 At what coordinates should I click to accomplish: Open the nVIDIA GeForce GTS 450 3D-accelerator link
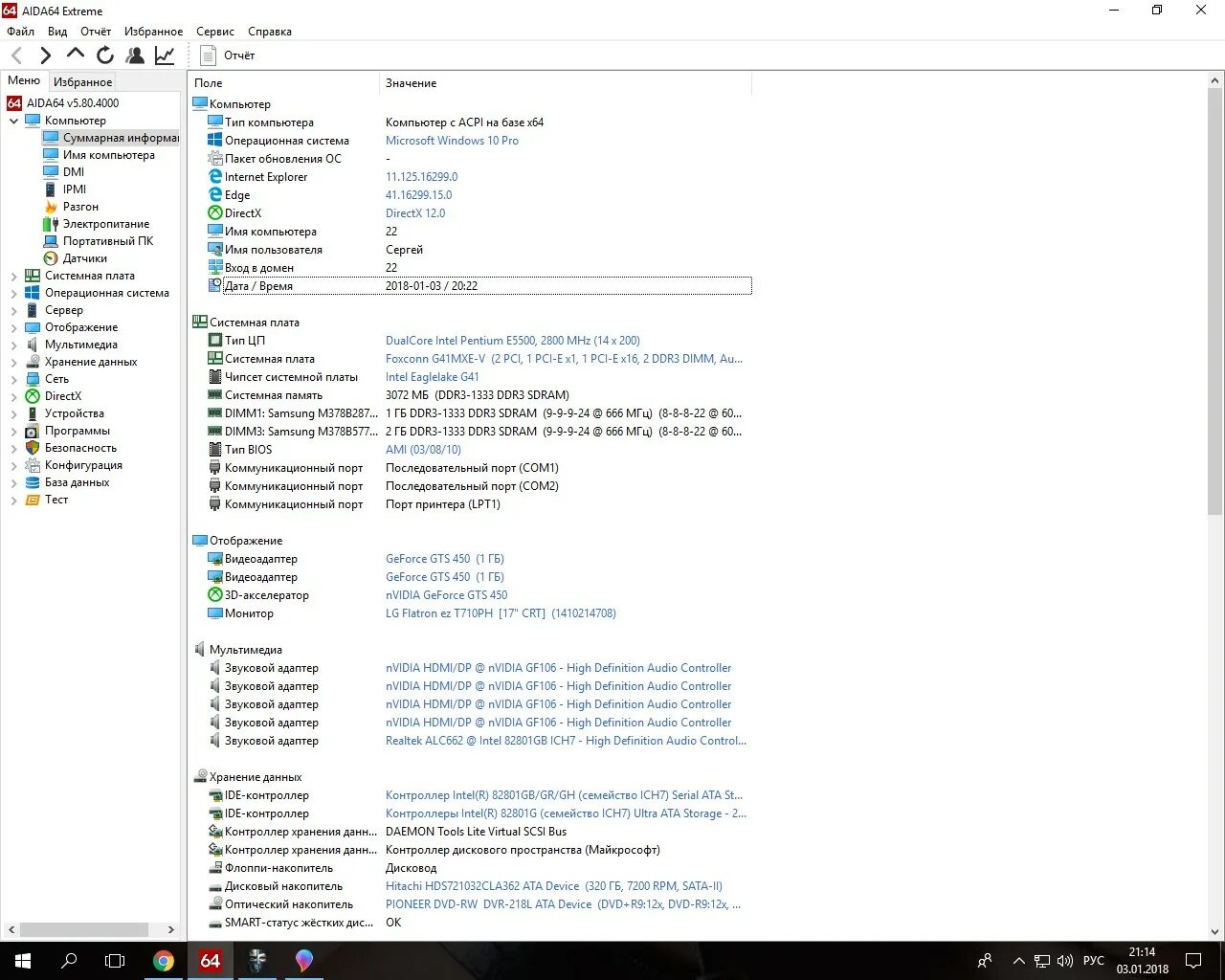[x=446, y=595]
